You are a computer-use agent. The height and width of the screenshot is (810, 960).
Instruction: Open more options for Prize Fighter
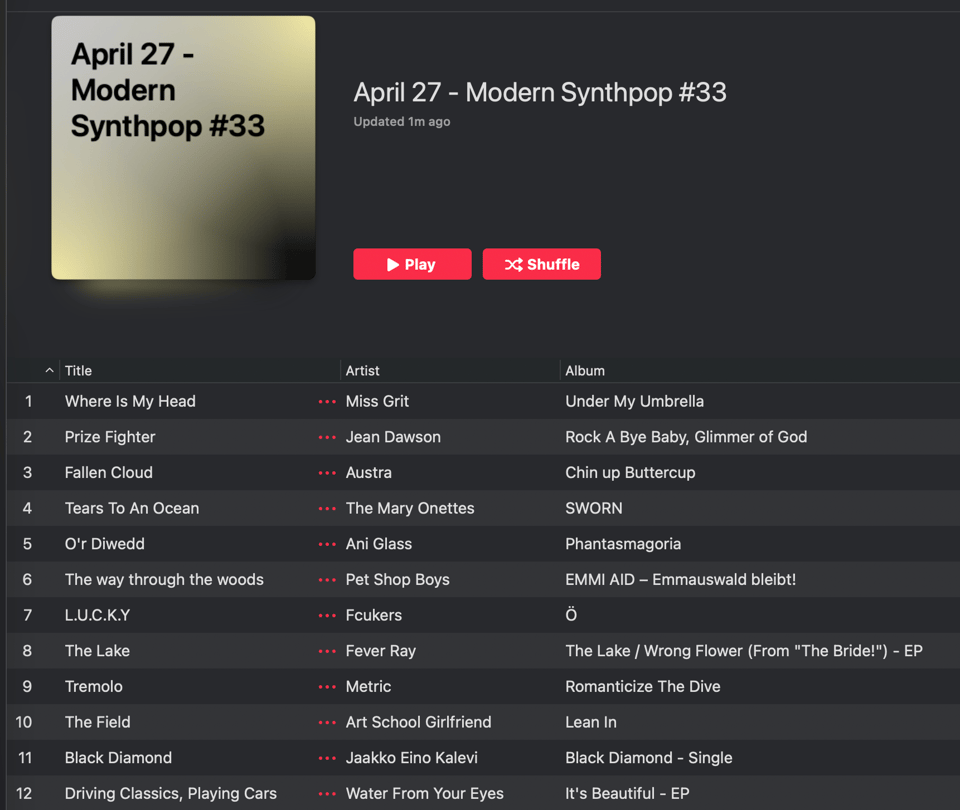point(327,437)
